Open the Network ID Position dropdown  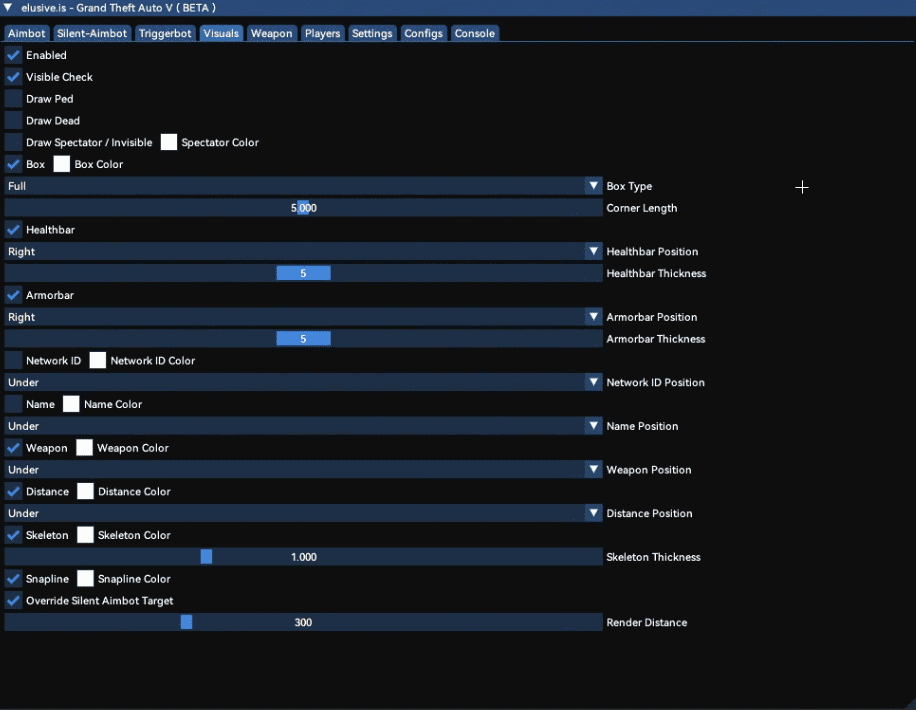(303, 382)
